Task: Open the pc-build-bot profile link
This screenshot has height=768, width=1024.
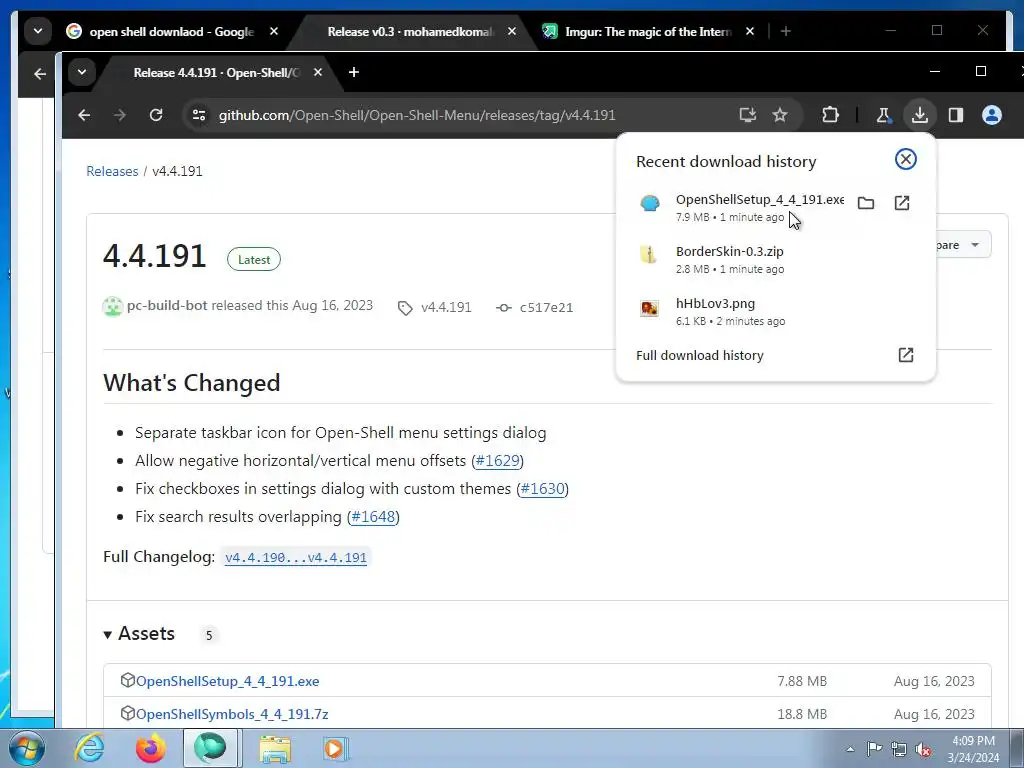Action: point(167,306)
